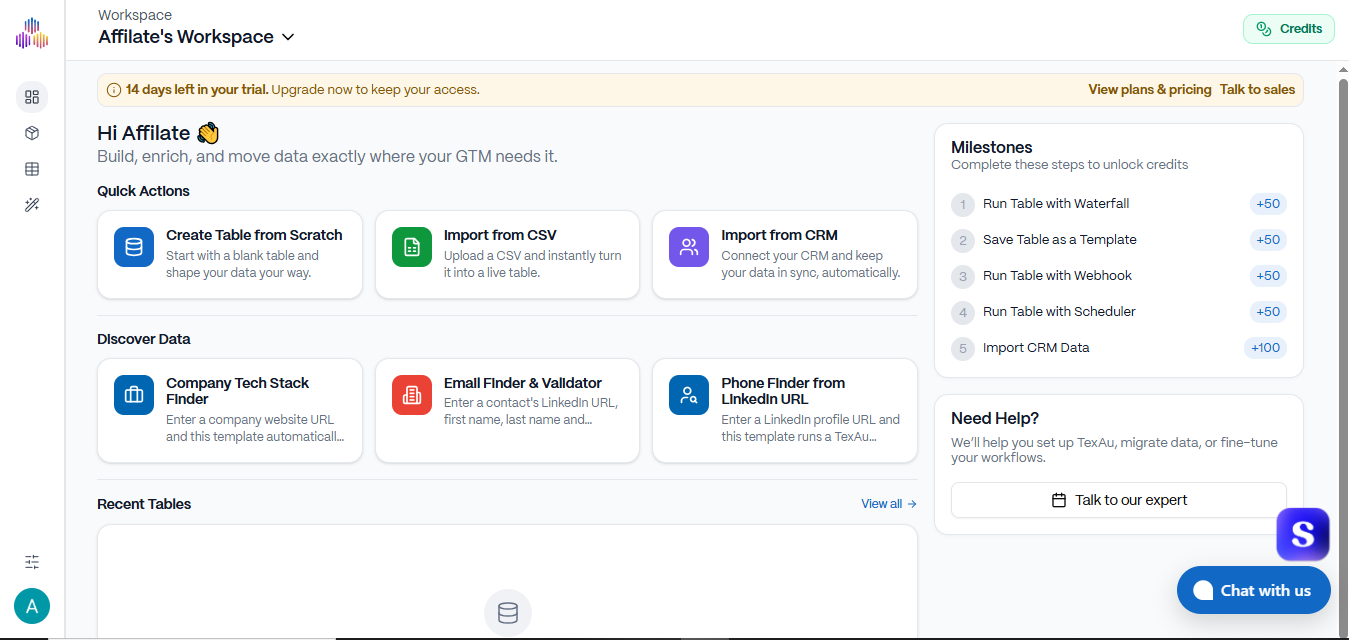Click the purple people icon on CRM card
Screen dimensions: 1349x640
point(689,247)
